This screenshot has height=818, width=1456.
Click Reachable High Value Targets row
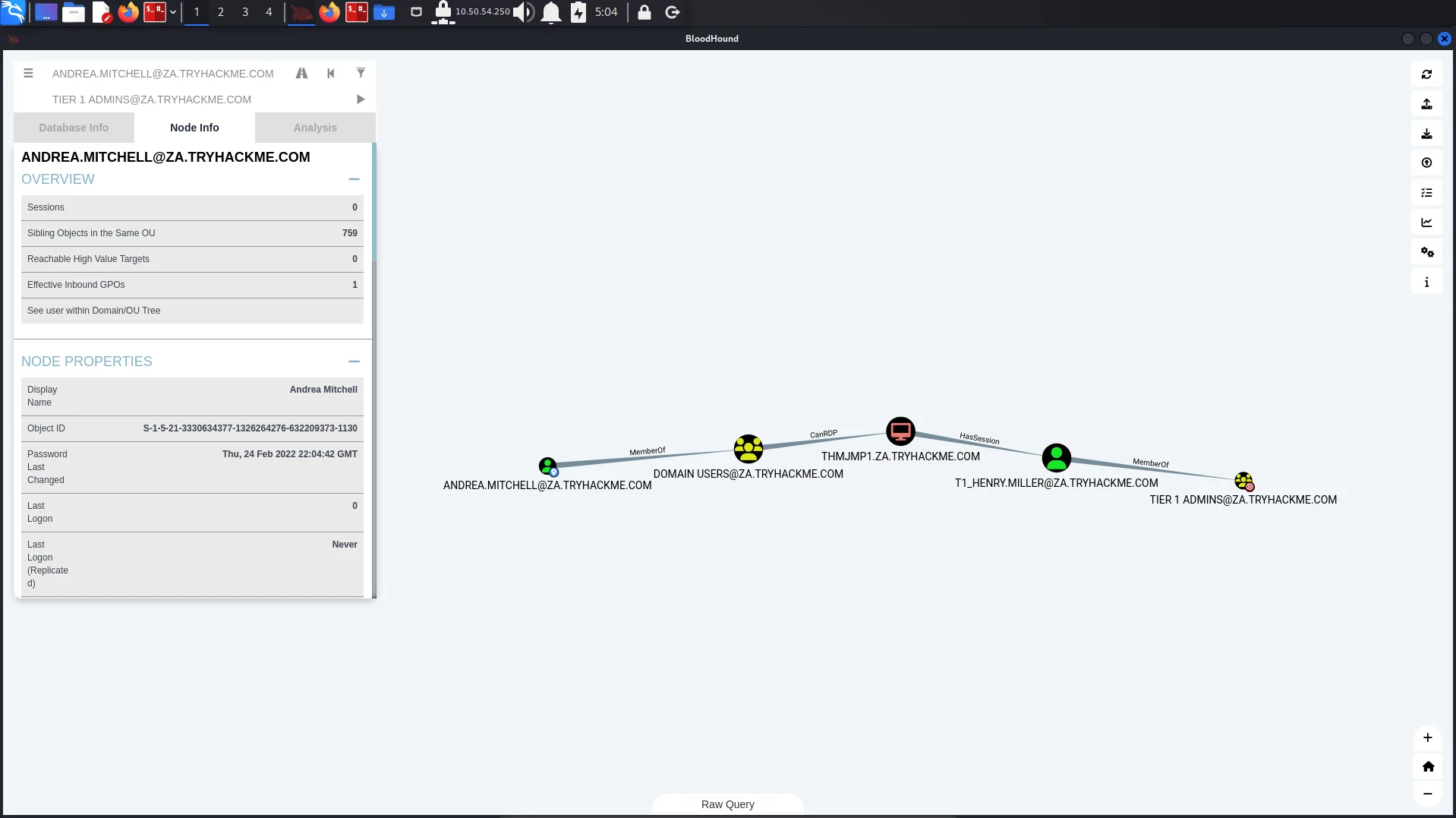tap(192, 259)
